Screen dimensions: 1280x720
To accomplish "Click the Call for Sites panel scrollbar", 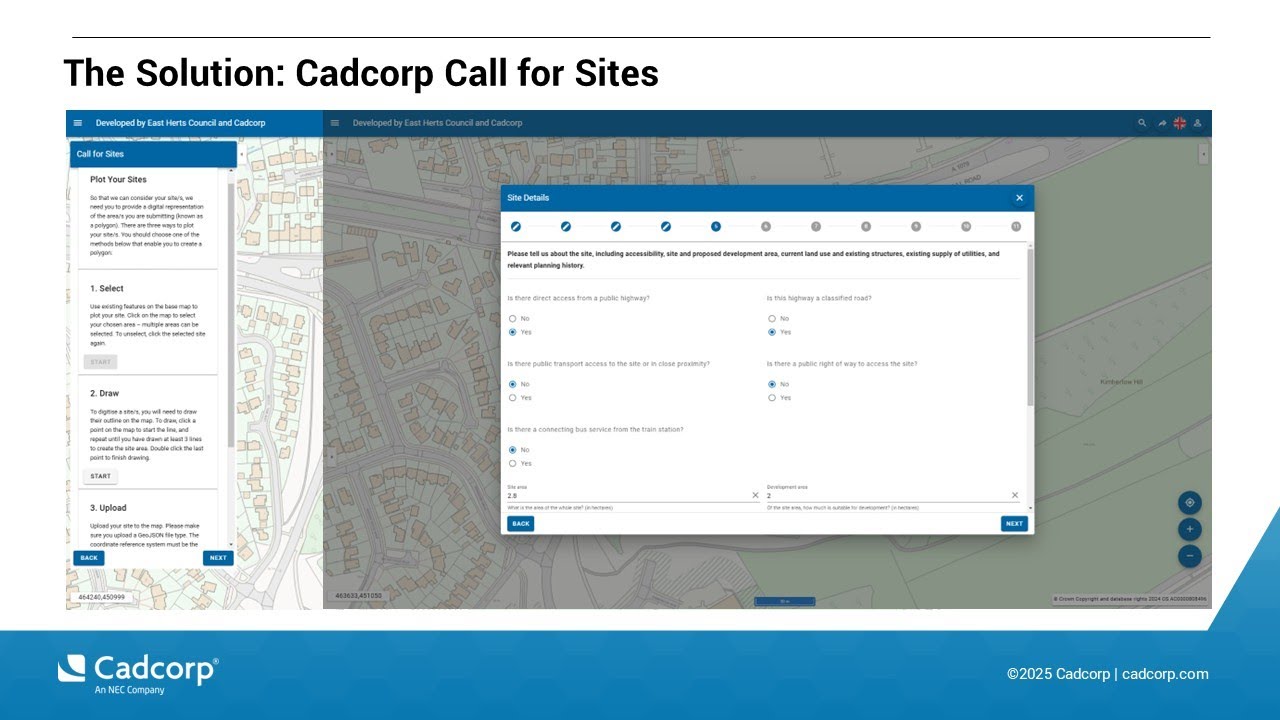I will [231, 315].
